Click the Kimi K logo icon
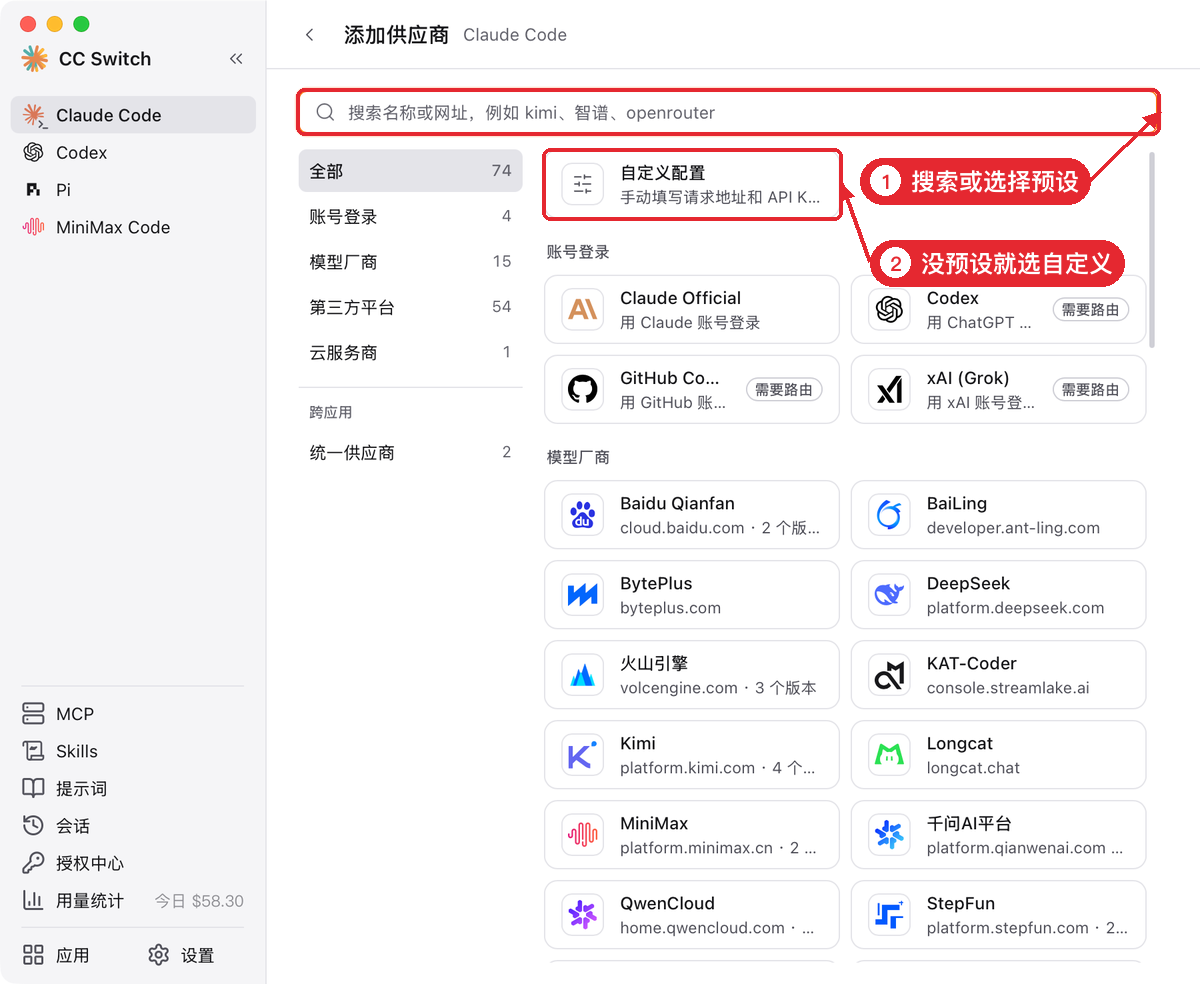Viewport: 1200px width, 984px height. pos(583,755)
